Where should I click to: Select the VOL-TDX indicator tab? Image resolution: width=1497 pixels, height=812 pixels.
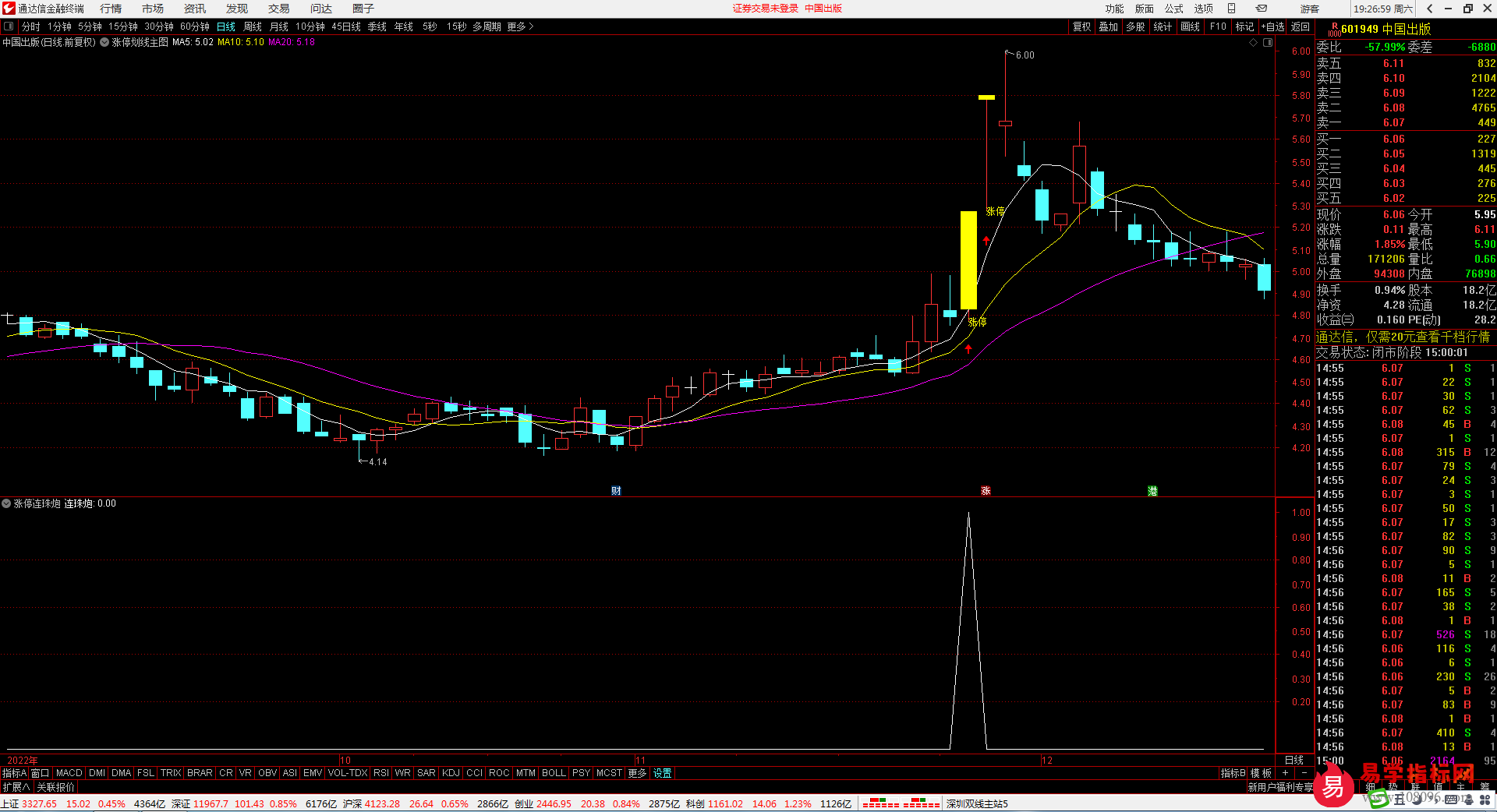(348, 773)
